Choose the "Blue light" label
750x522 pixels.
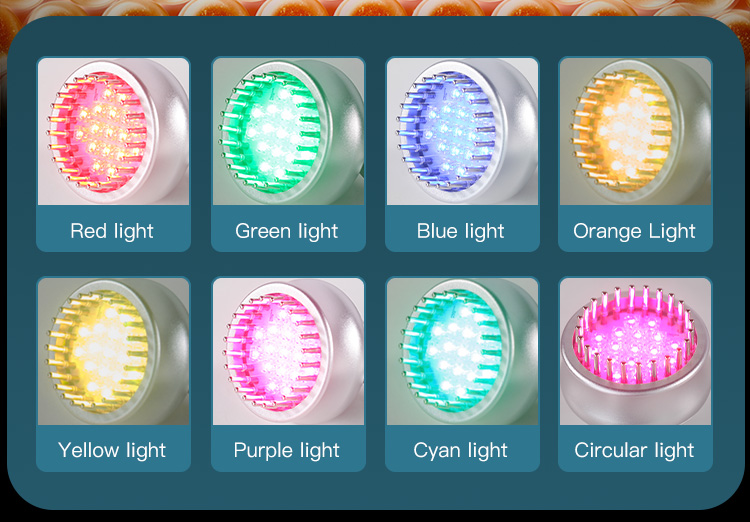[461, 231]
